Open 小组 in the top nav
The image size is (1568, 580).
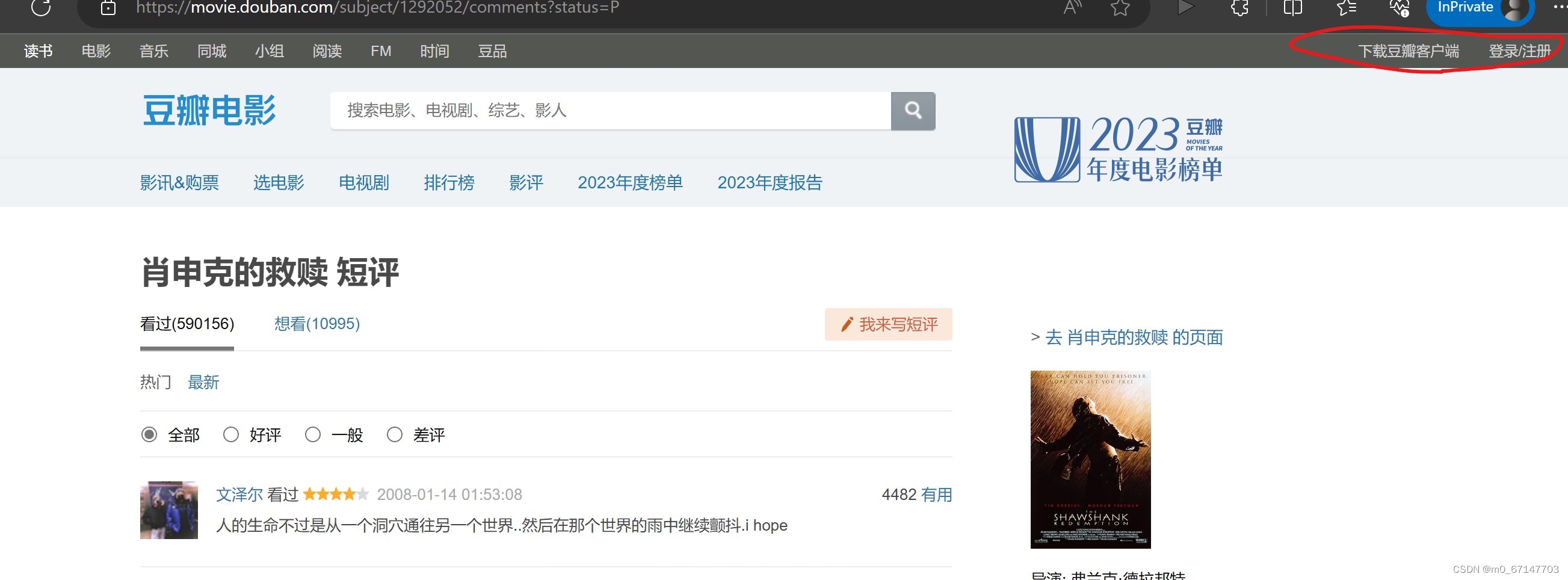[270, 51]
